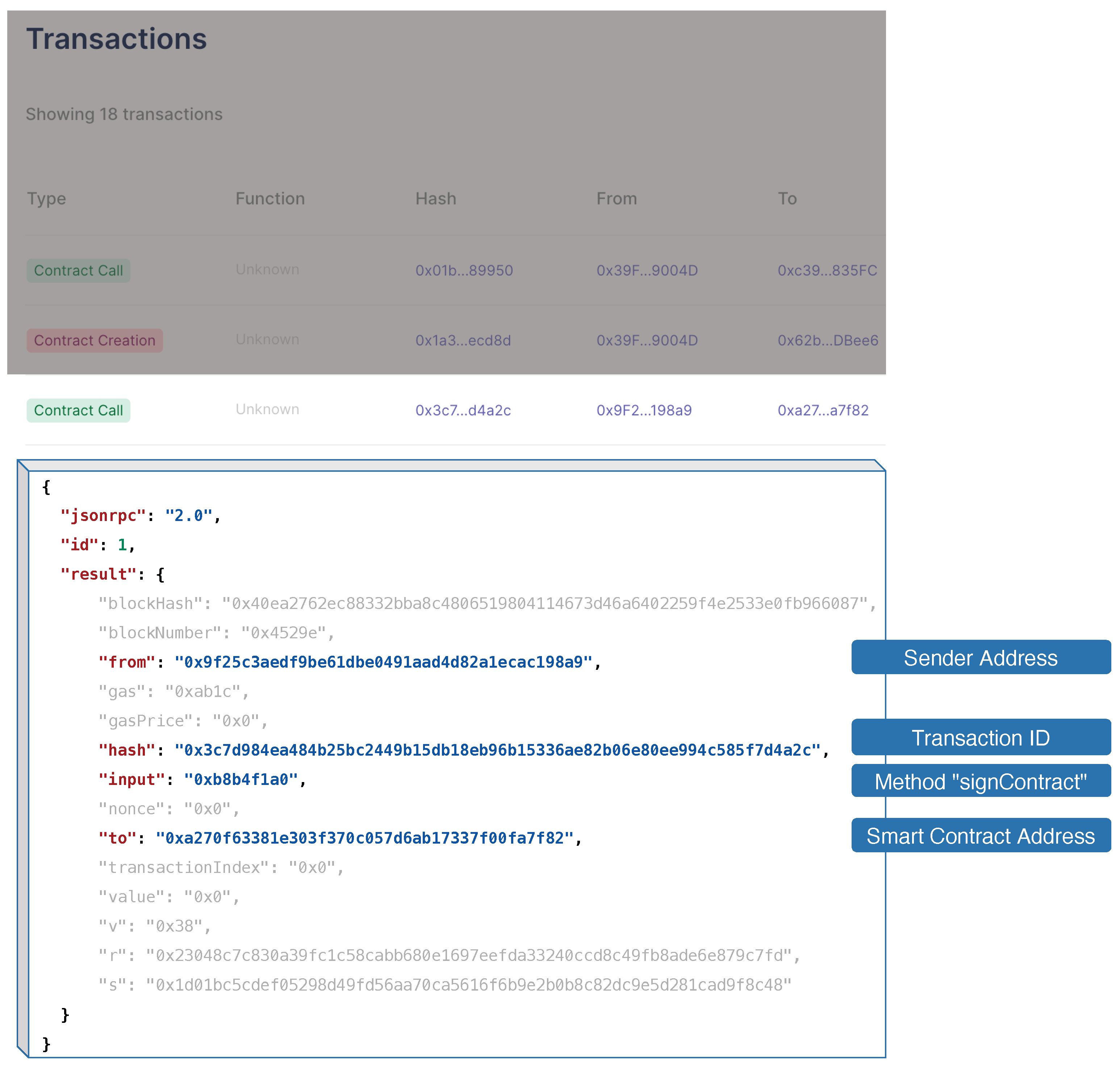Click the Sender Address label

pos(980,658)
